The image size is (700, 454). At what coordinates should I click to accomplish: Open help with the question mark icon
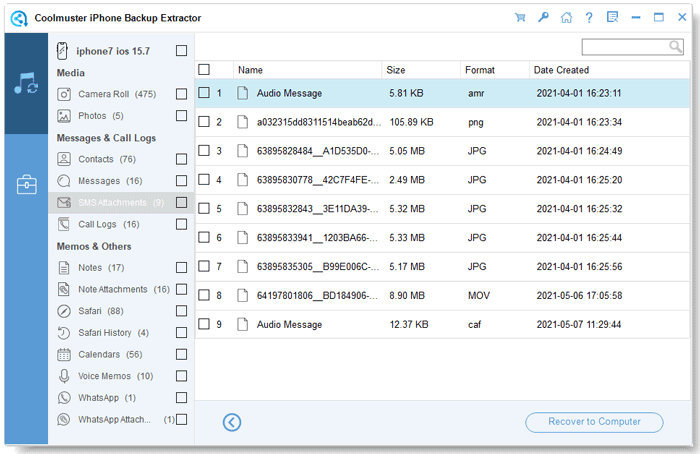click(589, 17)
